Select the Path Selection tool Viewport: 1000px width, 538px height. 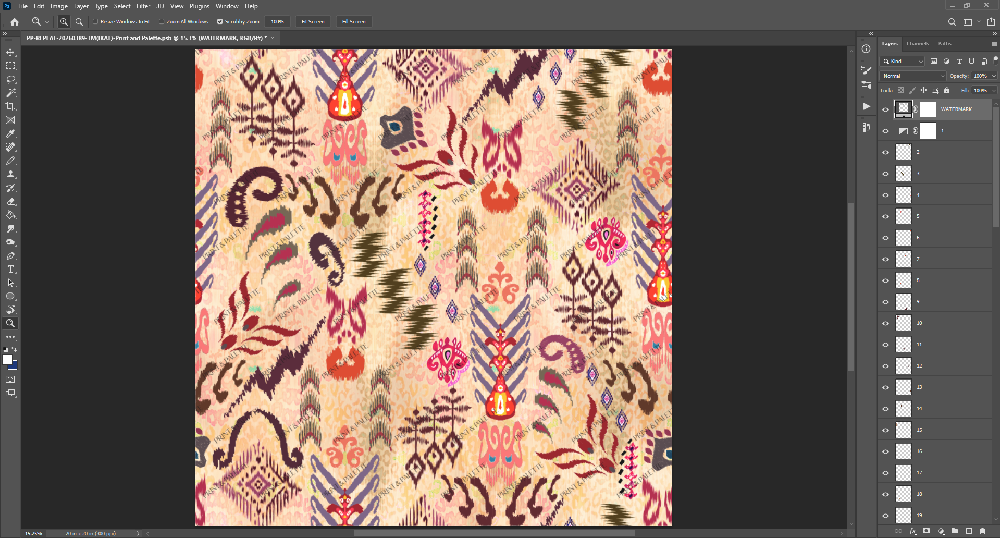pyautogui.click(x=11, y=282)
